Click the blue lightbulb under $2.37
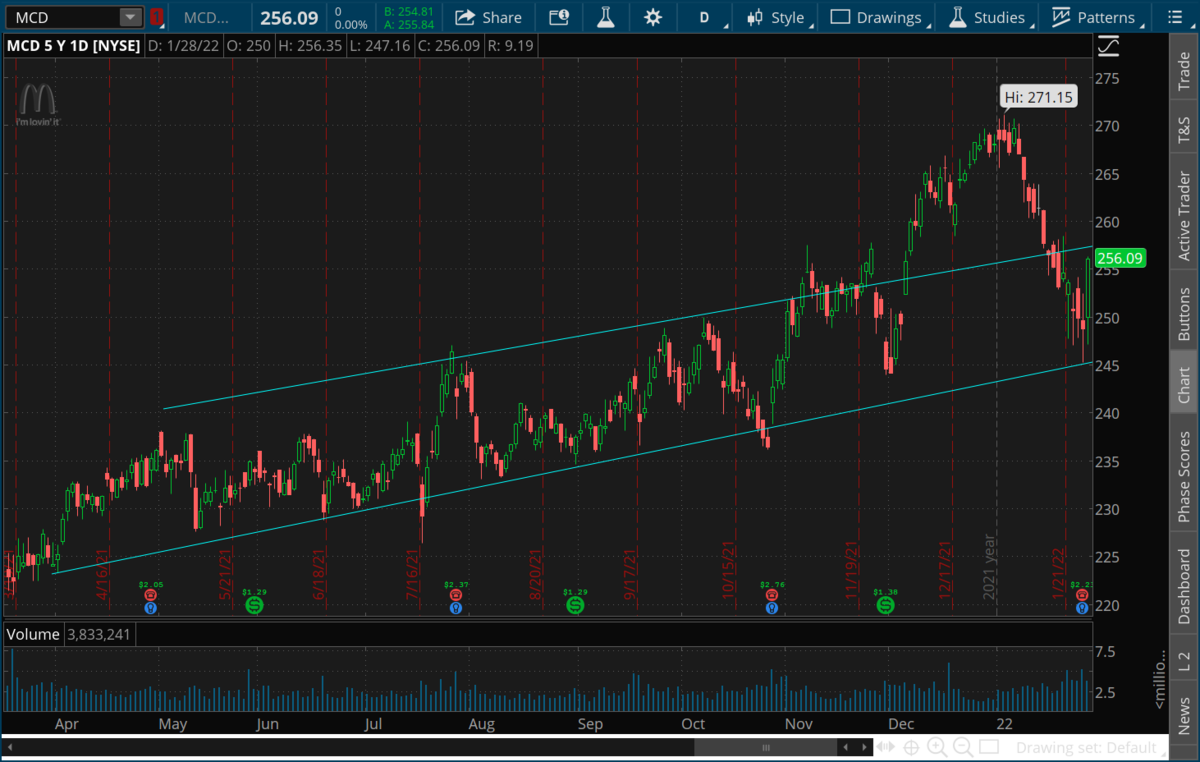 [x=456, y=607]
